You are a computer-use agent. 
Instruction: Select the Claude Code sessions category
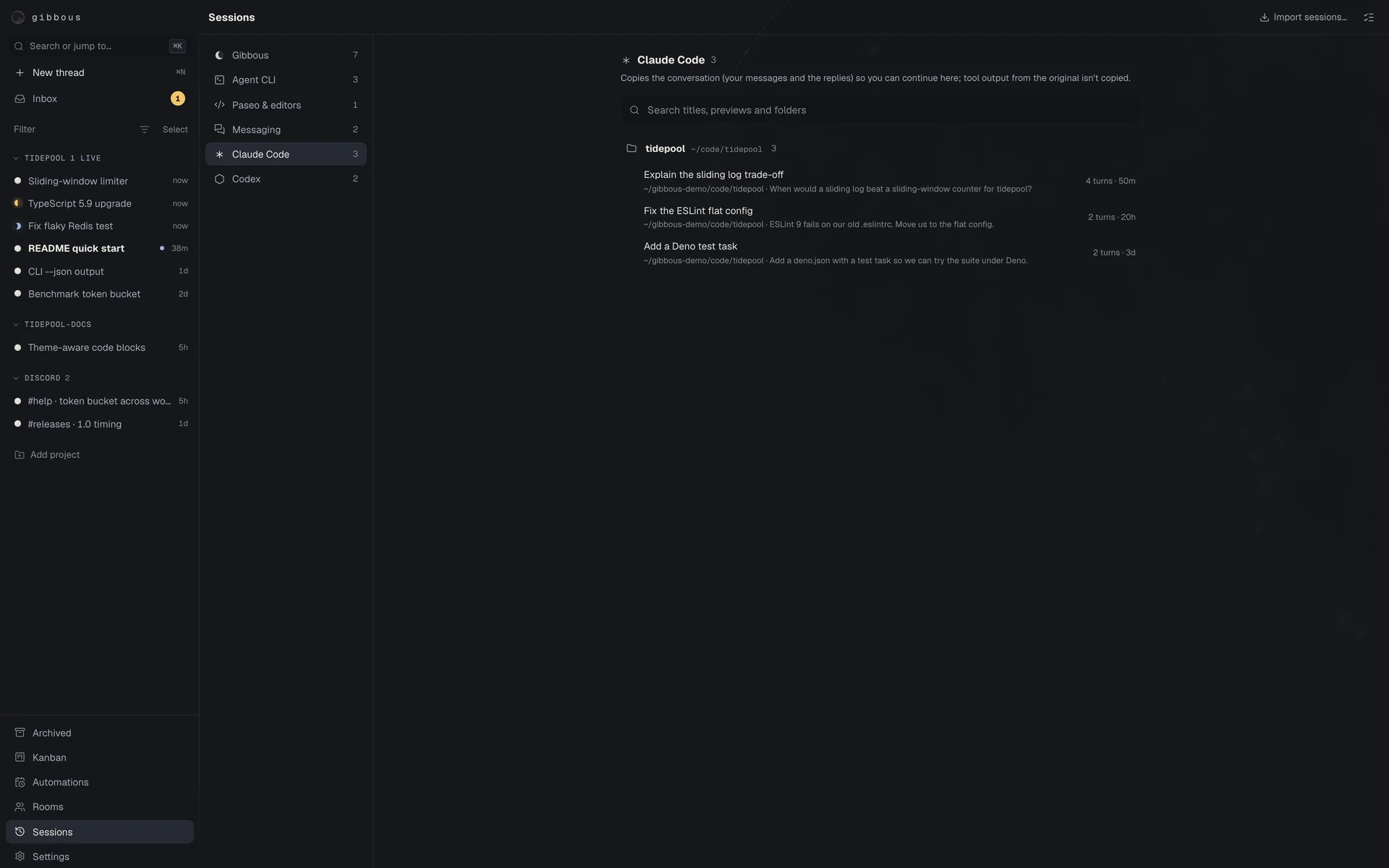tap(286, 154)
